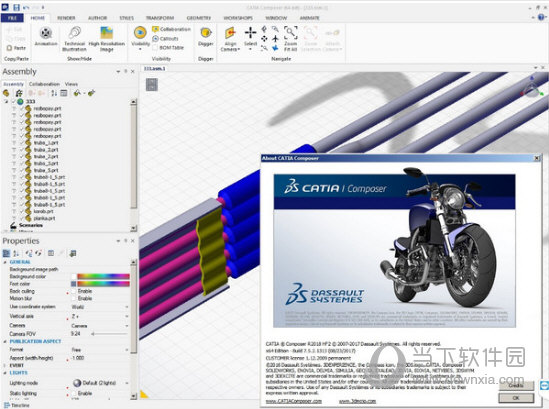
Task: Click the Paste button in the Copy/Paste group
Action: (x=16, y=48)
